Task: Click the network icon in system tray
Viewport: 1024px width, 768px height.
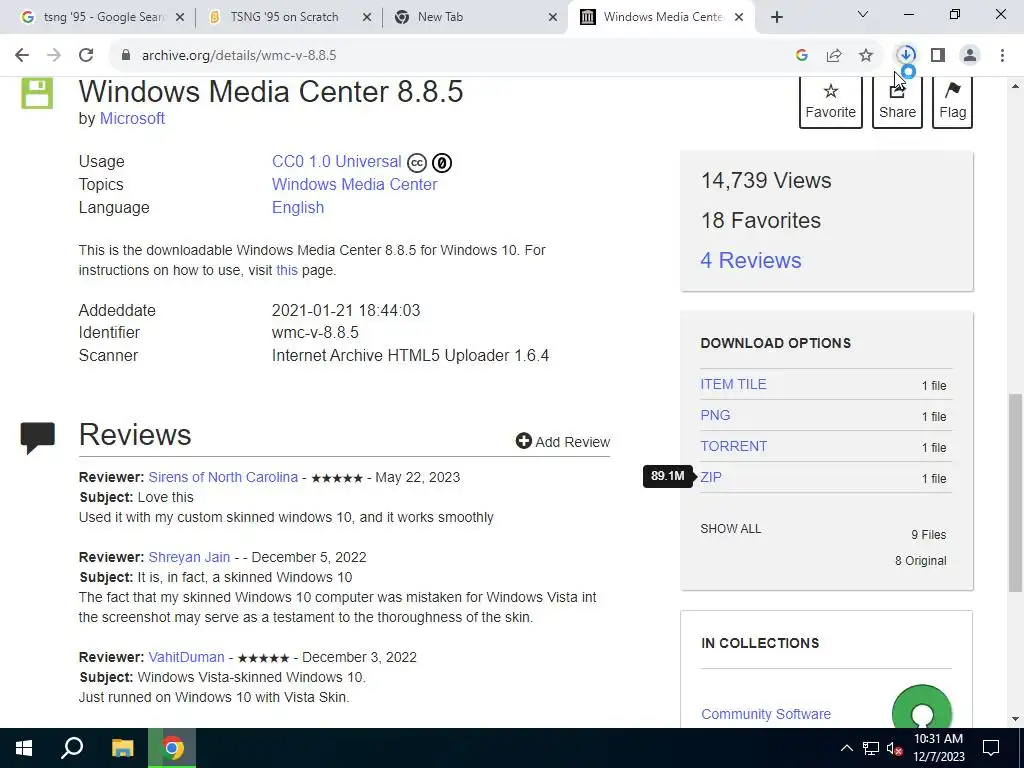Action: [x=871, y=748]
